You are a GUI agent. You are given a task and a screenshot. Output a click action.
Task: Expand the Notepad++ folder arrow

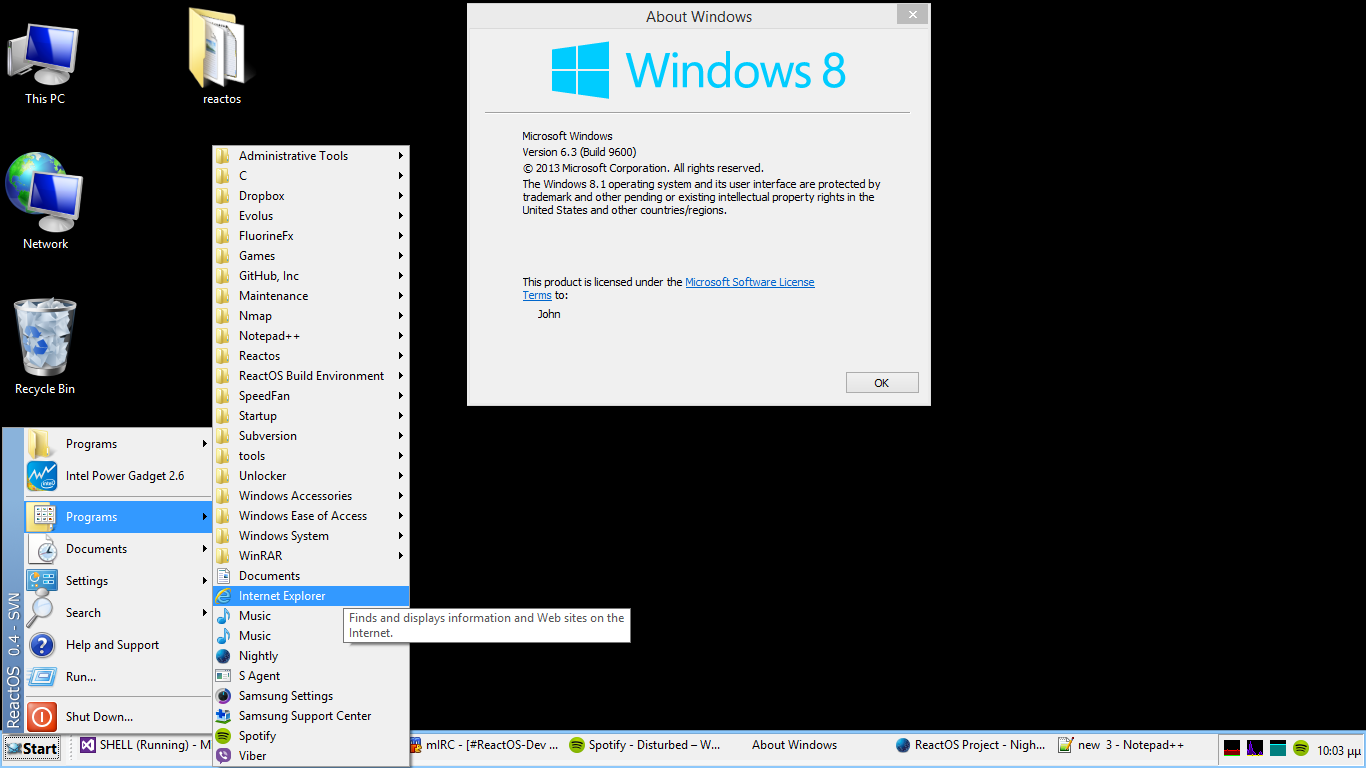click(401, 336)
